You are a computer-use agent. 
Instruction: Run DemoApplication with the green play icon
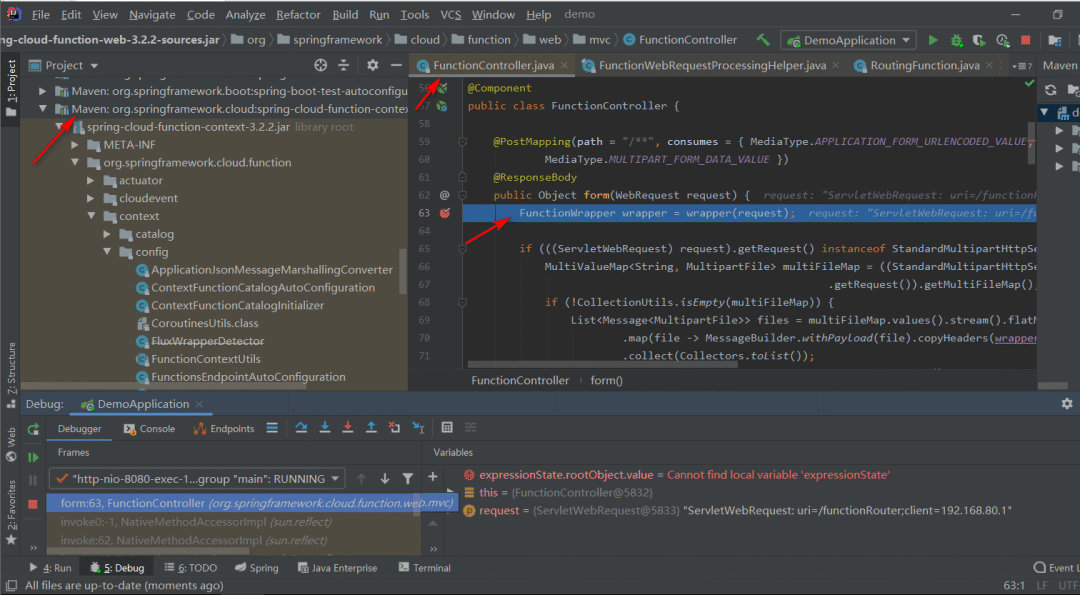tap(933, 40)
